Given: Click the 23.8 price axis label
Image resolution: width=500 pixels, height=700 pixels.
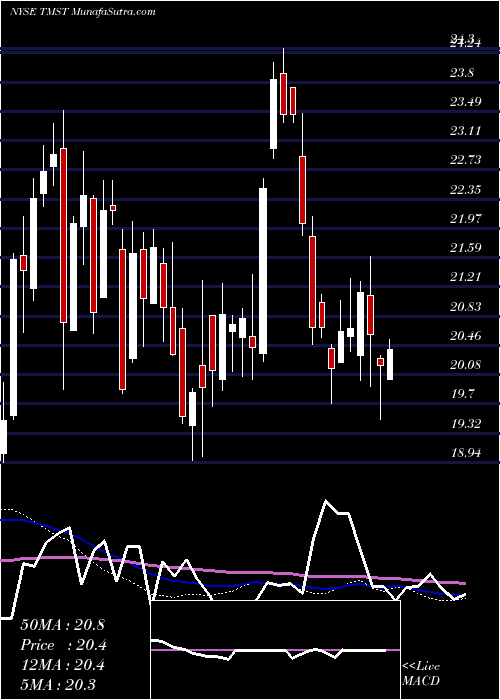Looking at the screenshot, I should pyautogui.click(x=462, y=72).
